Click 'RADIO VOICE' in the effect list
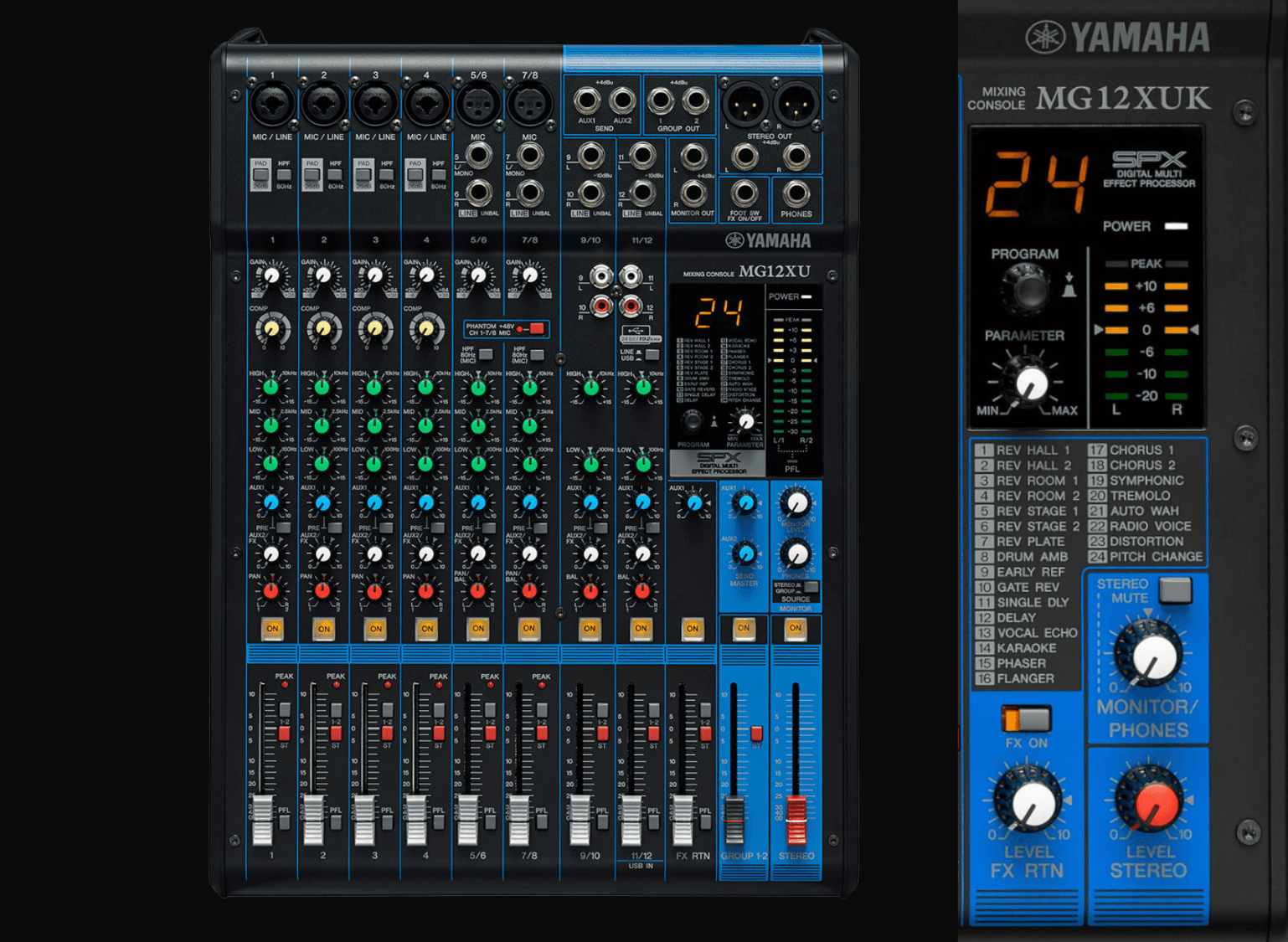 (1151, 526)
